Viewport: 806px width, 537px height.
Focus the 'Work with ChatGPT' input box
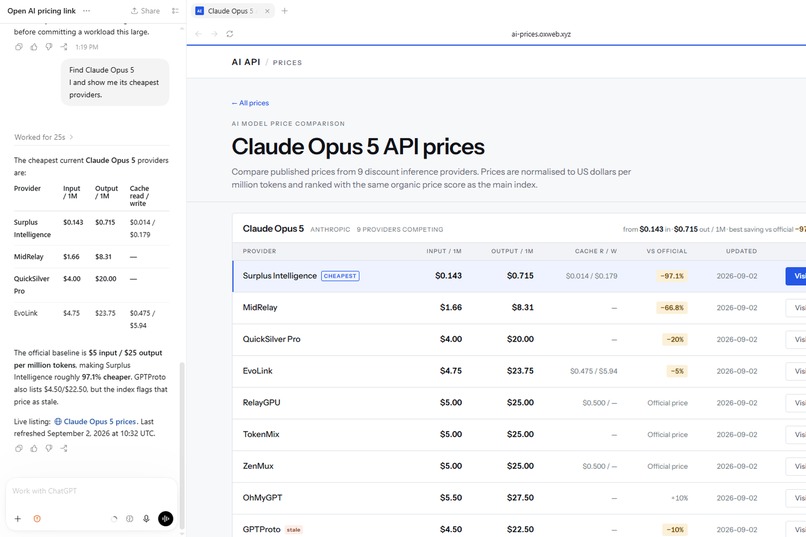91,491
